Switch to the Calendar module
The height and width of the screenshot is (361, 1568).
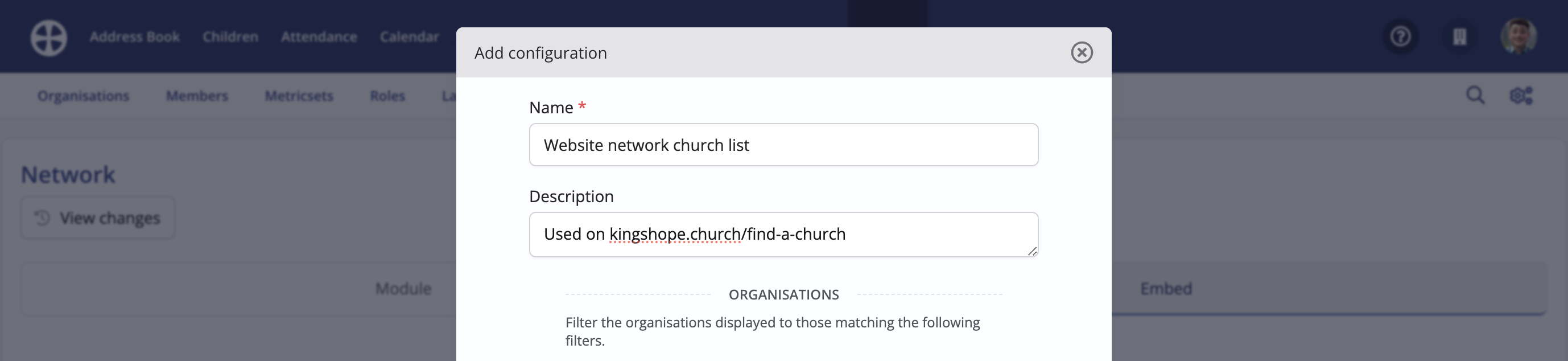[409, 37]
